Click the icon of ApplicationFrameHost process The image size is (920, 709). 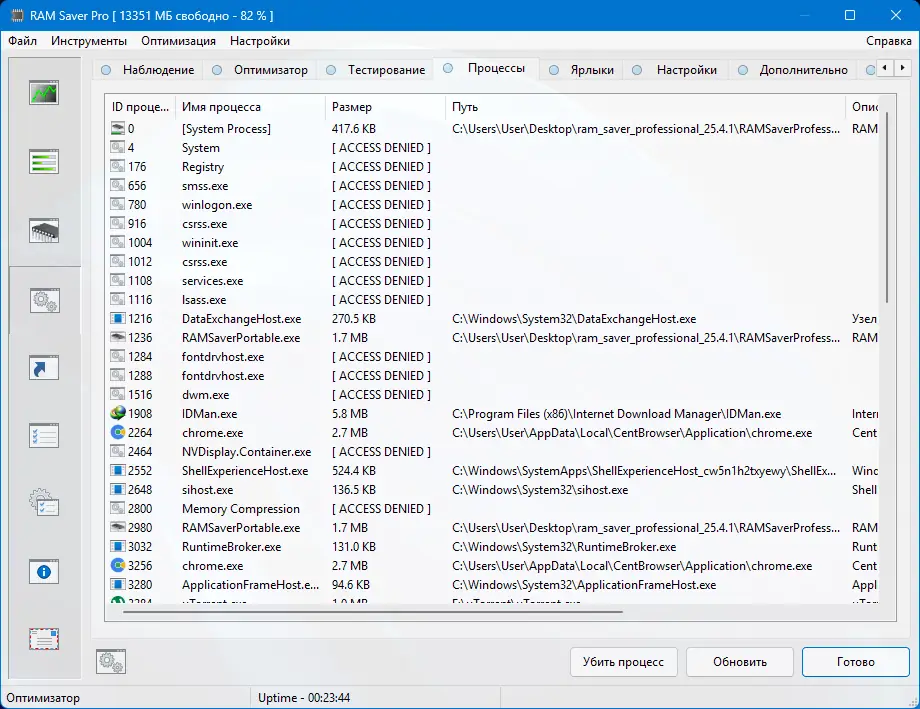click(x=118, y=585)
